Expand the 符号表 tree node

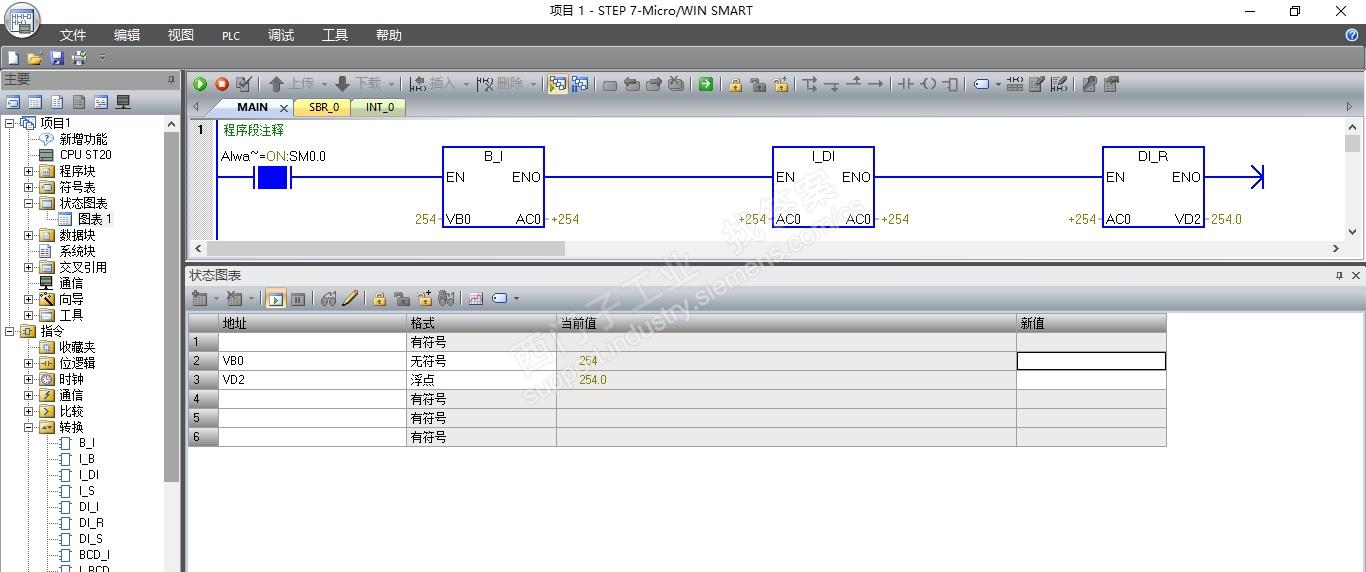[29, 187]
